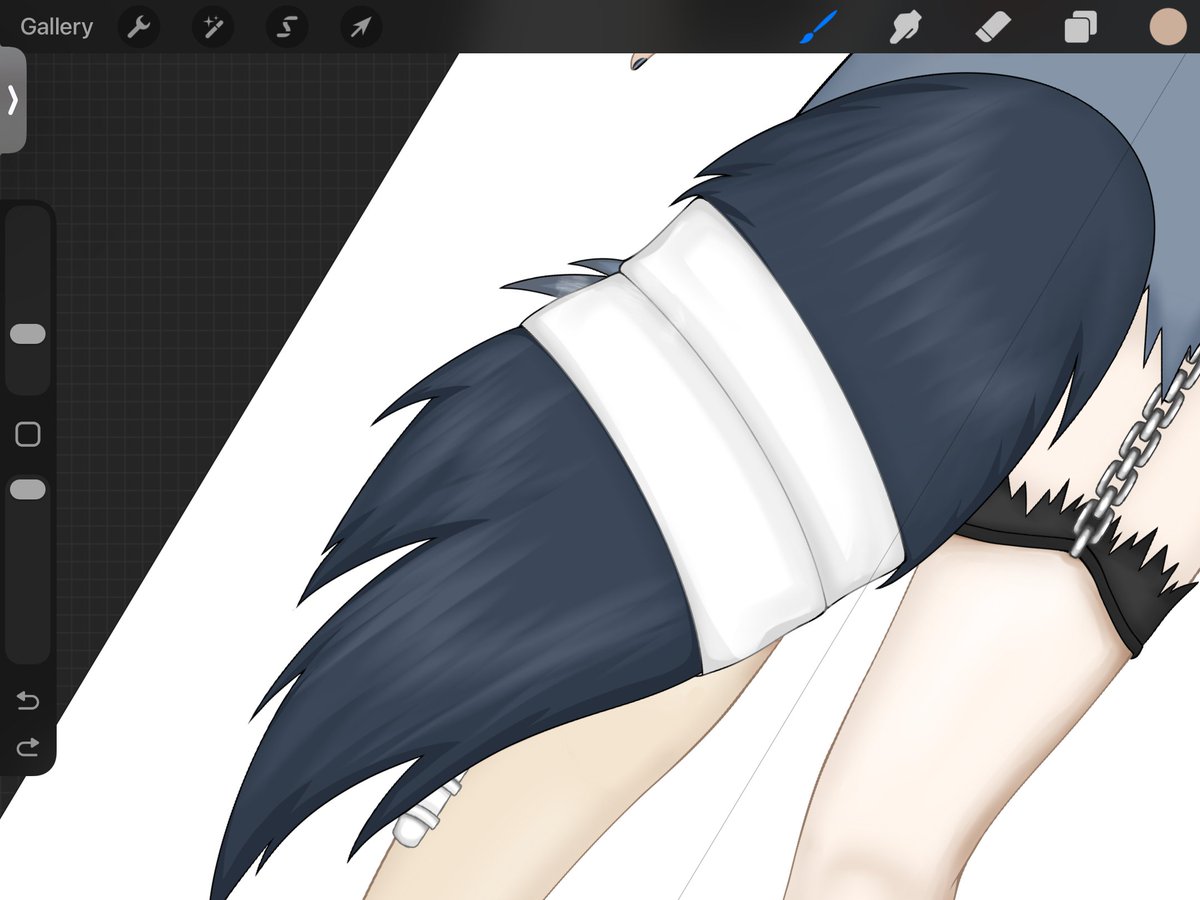Image resolution: width=1200 pixels, height=900 pixels.
Task: Expand the collapsed side panel chevron
Action: tap(13, 100)
